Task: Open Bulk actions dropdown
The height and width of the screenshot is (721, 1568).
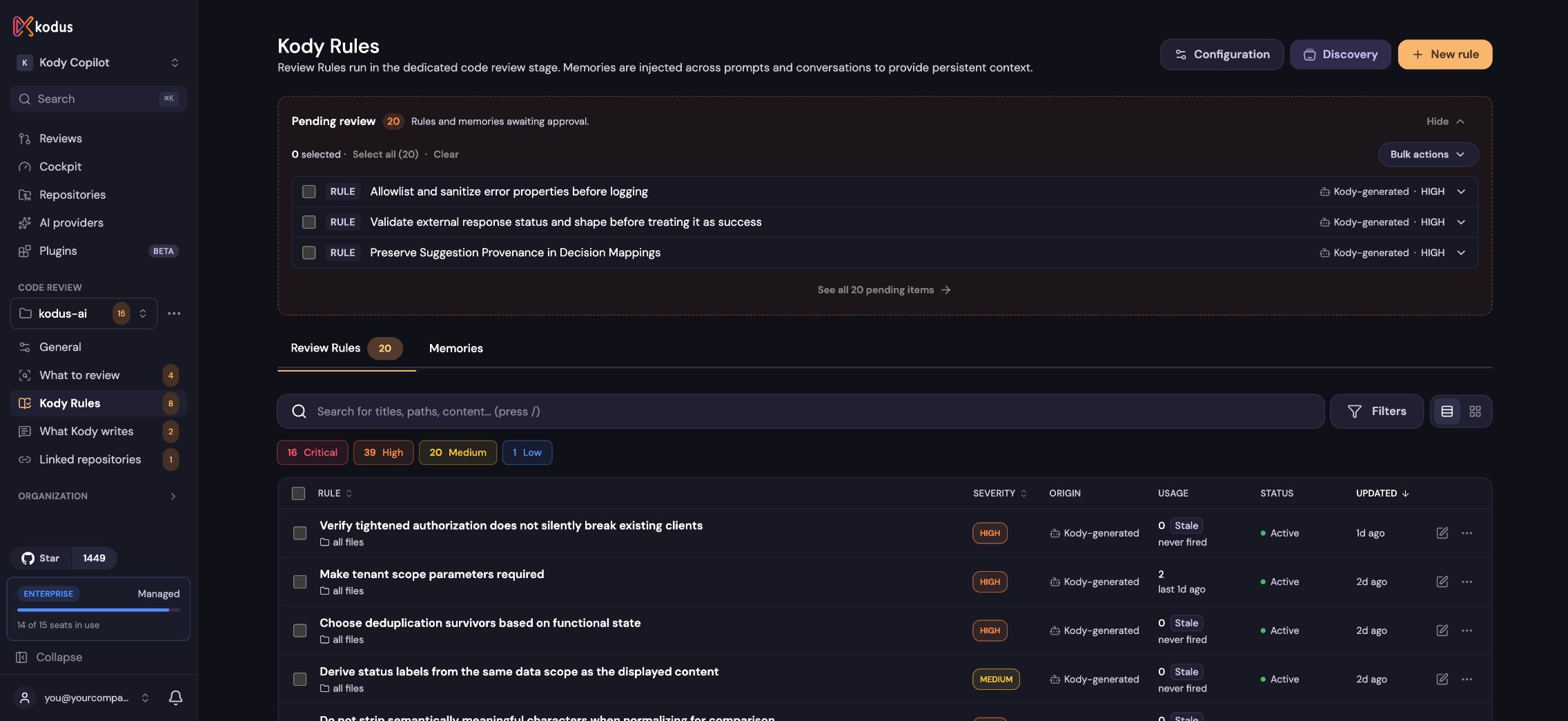Action: [1428, 154]
